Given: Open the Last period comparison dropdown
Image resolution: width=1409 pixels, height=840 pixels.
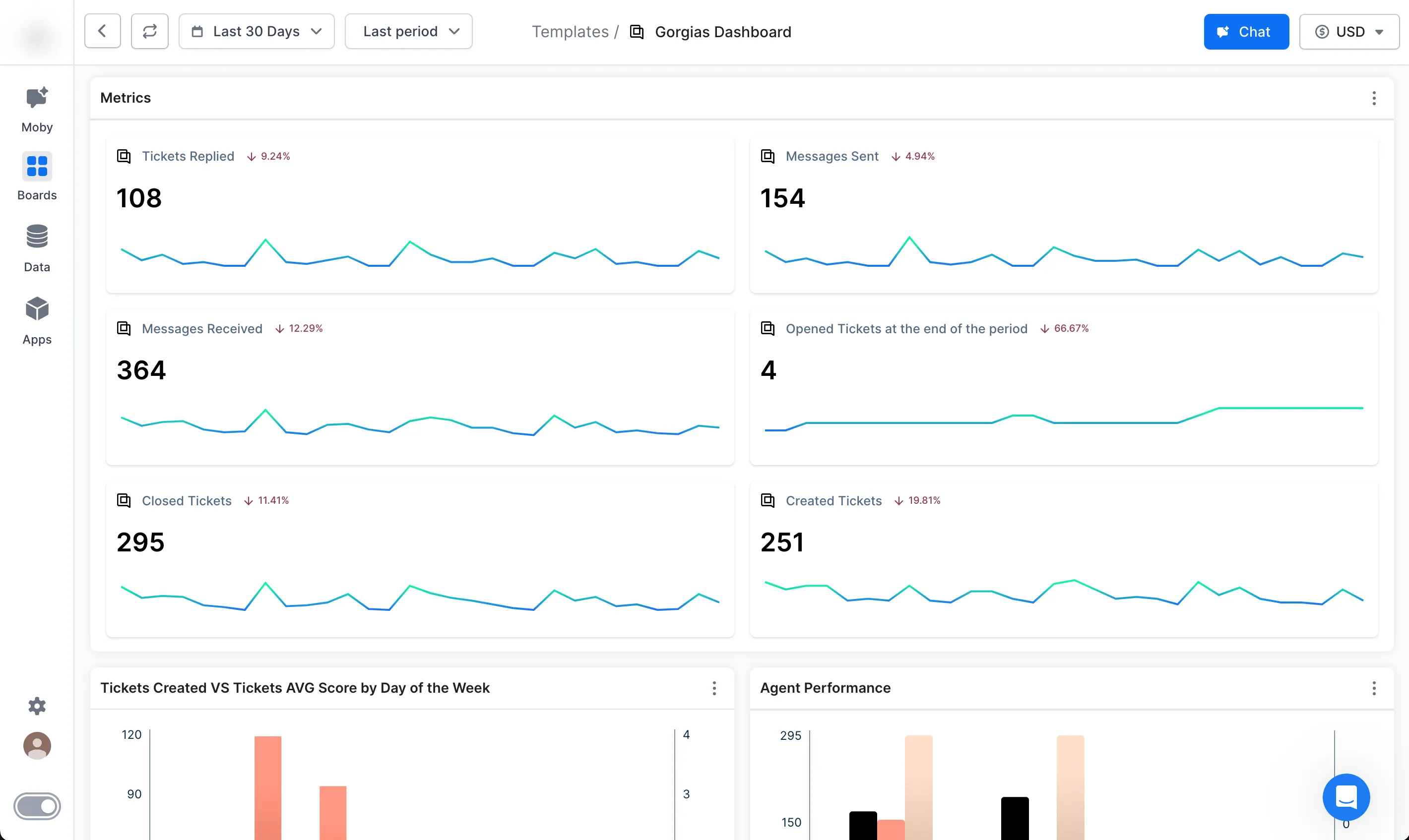Looking at the screenshot, I should point(408,31).
